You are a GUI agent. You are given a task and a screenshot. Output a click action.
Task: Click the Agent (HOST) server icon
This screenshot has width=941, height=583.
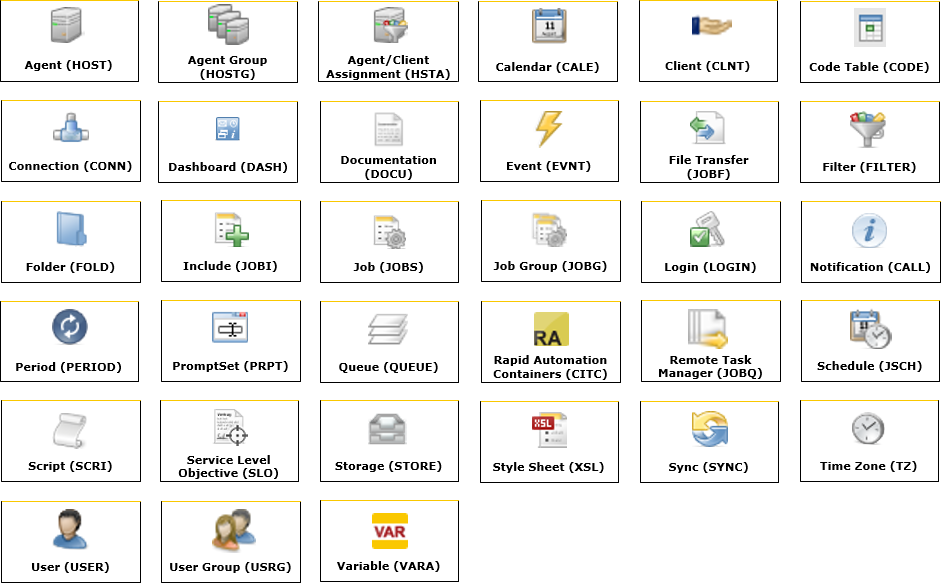click(x=68, y=26)
